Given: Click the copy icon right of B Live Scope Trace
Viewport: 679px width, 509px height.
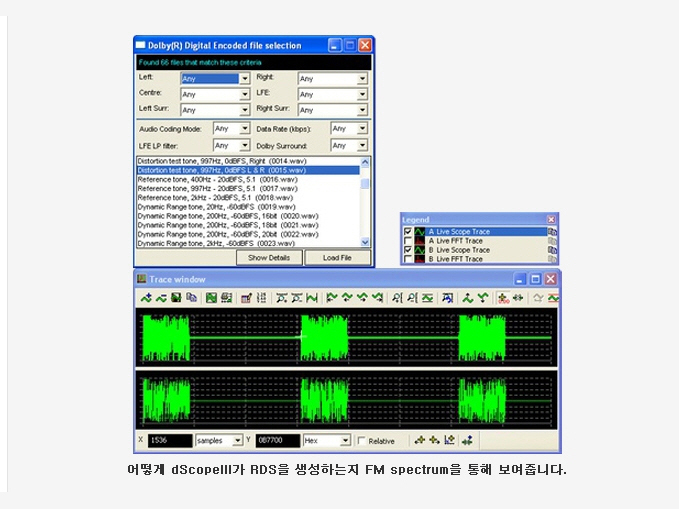Looking at the screenshot, I should [552, 250].
